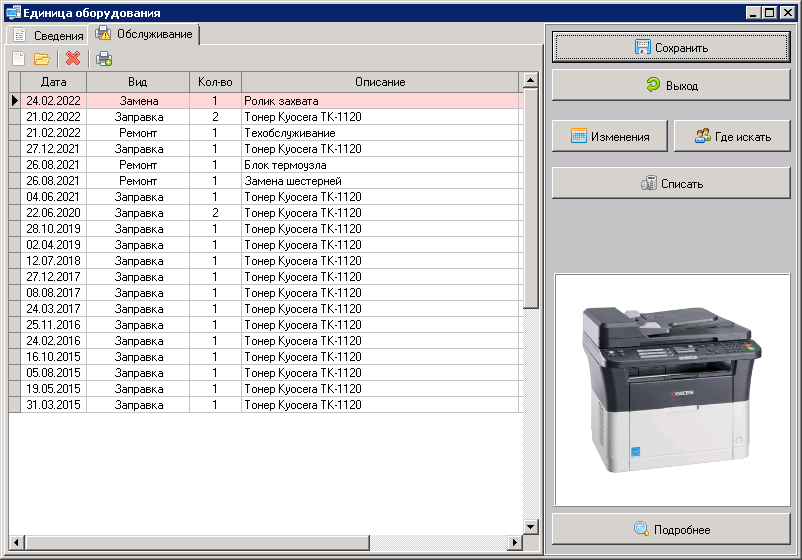The image size is (802, 560).
Task: Click the vertical scrollbar thumb
Action: tap(530, 198)
